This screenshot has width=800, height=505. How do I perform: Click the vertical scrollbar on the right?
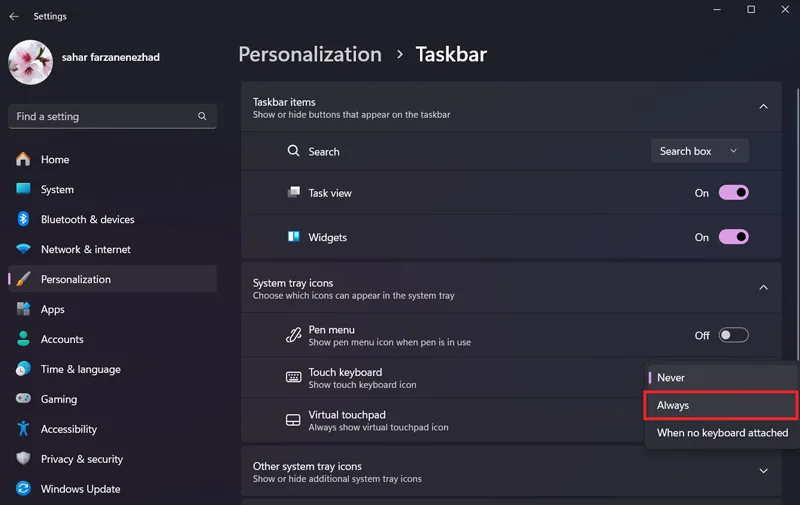tap(797, 224)
